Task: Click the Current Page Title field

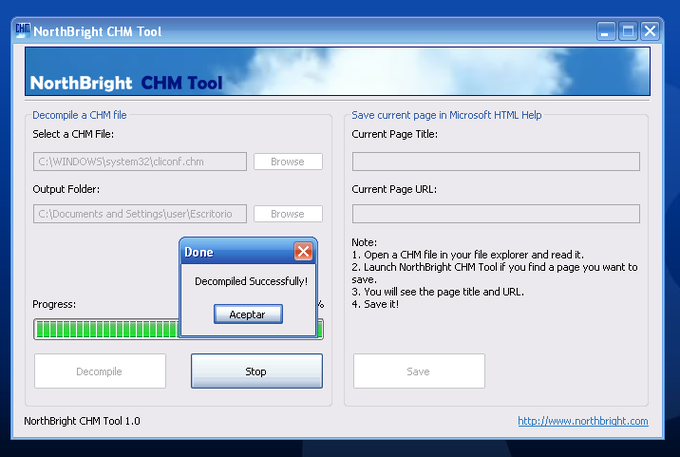Action: [496, 162]
